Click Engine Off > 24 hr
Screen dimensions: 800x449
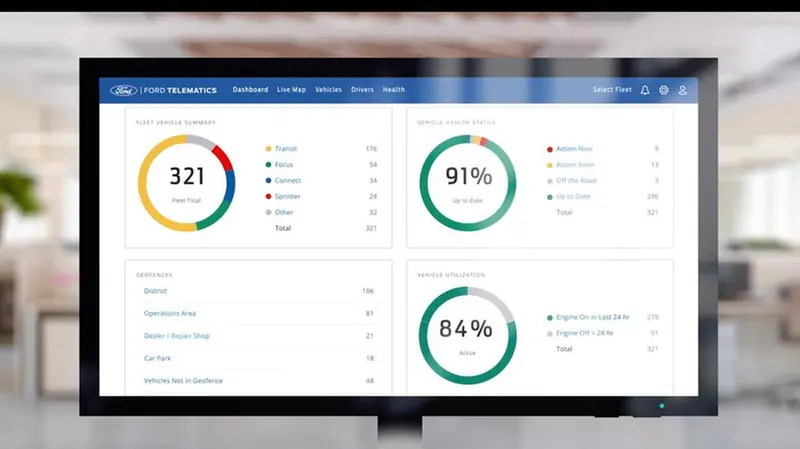(x=585, y=333)
